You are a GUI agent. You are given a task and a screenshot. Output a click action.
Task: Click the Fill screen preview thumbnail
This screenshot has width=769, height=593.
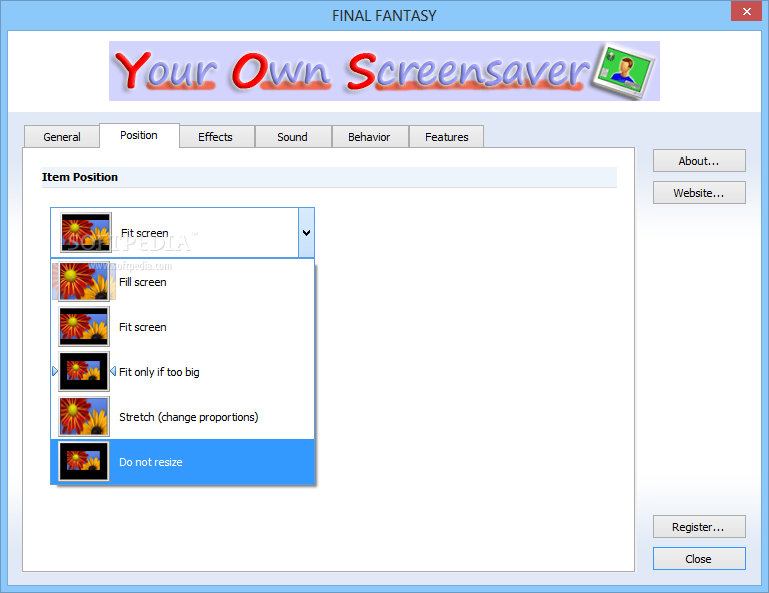[84, 282]
